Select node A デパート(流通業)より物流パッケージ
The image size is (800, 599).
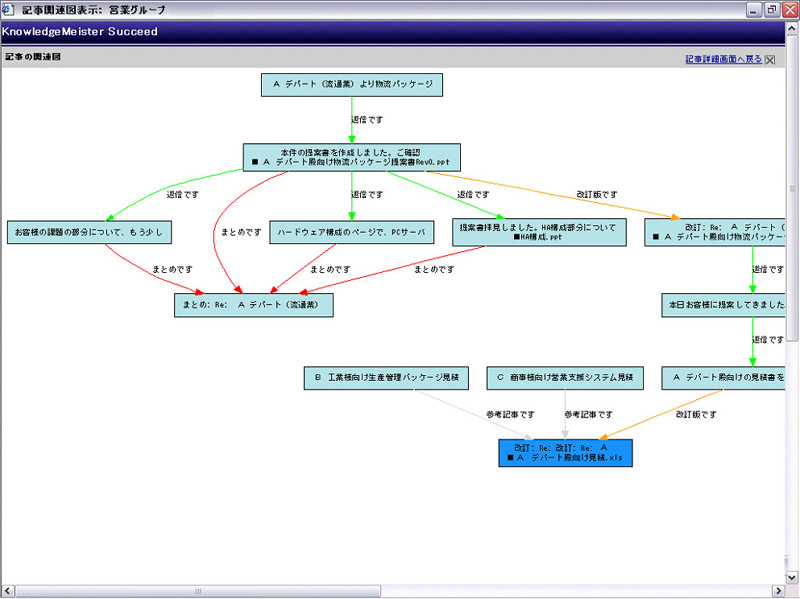[352, 85]
